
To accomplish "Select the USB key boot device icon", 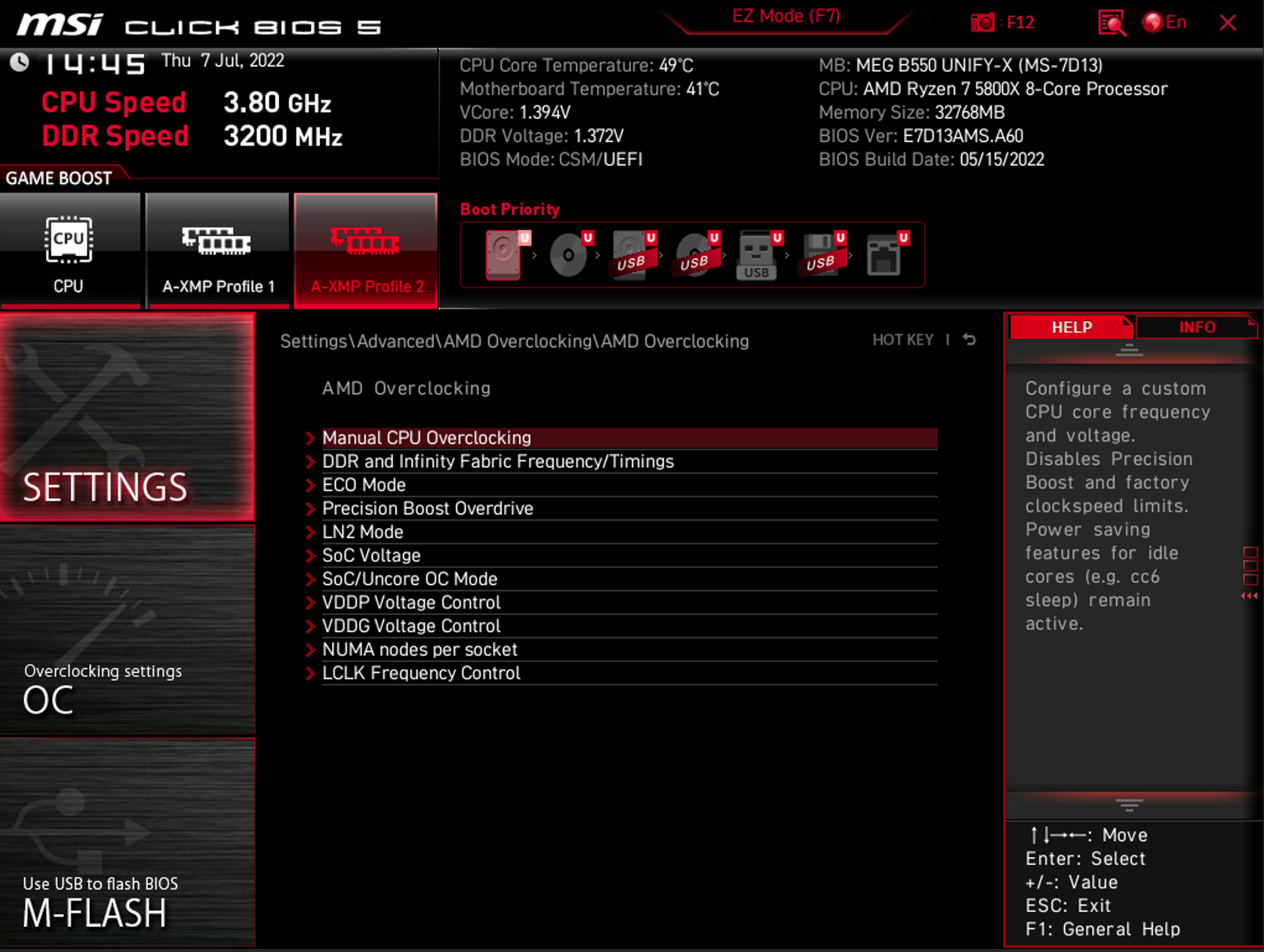I will click(760, 255).
